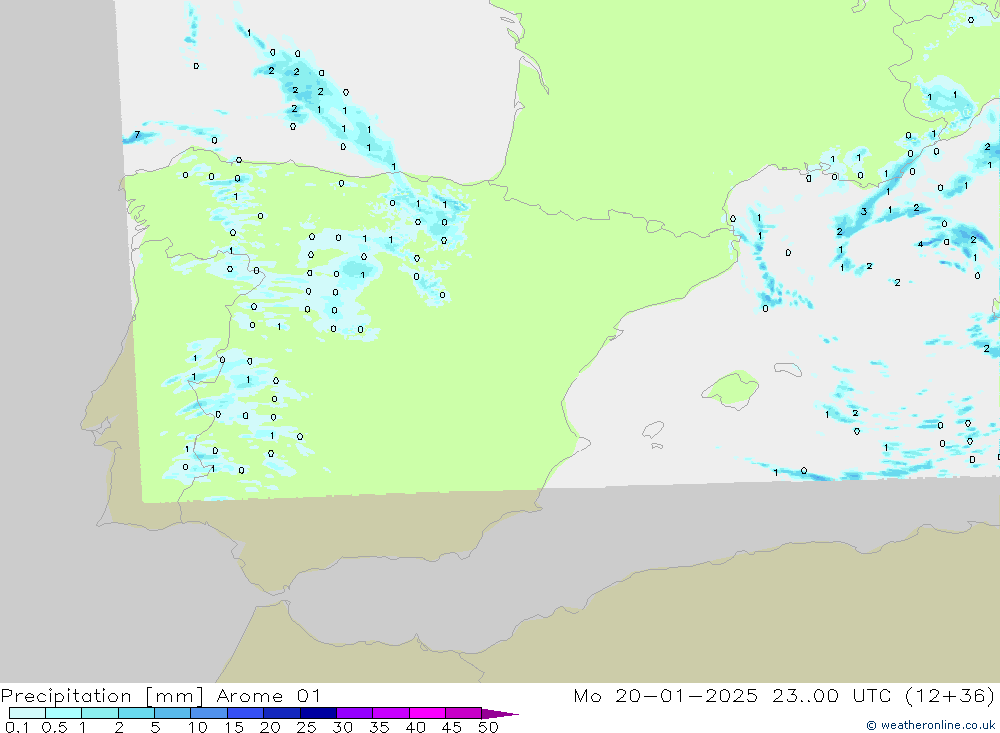The image size is (1000, 733).
Task: Click the 0.5–1 mm legend swatch
Action: [x=64, y=713]
